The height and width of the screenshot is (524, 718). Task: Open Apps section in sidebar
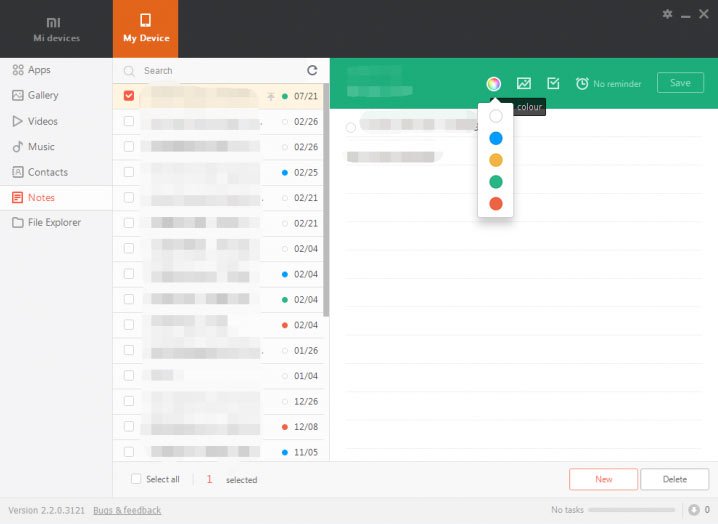point(56,70)
